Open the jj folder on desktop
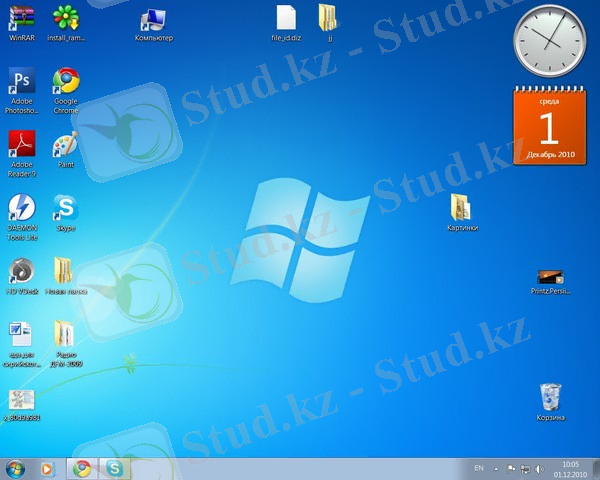This screenshot has width=600, height=480. 329,23
